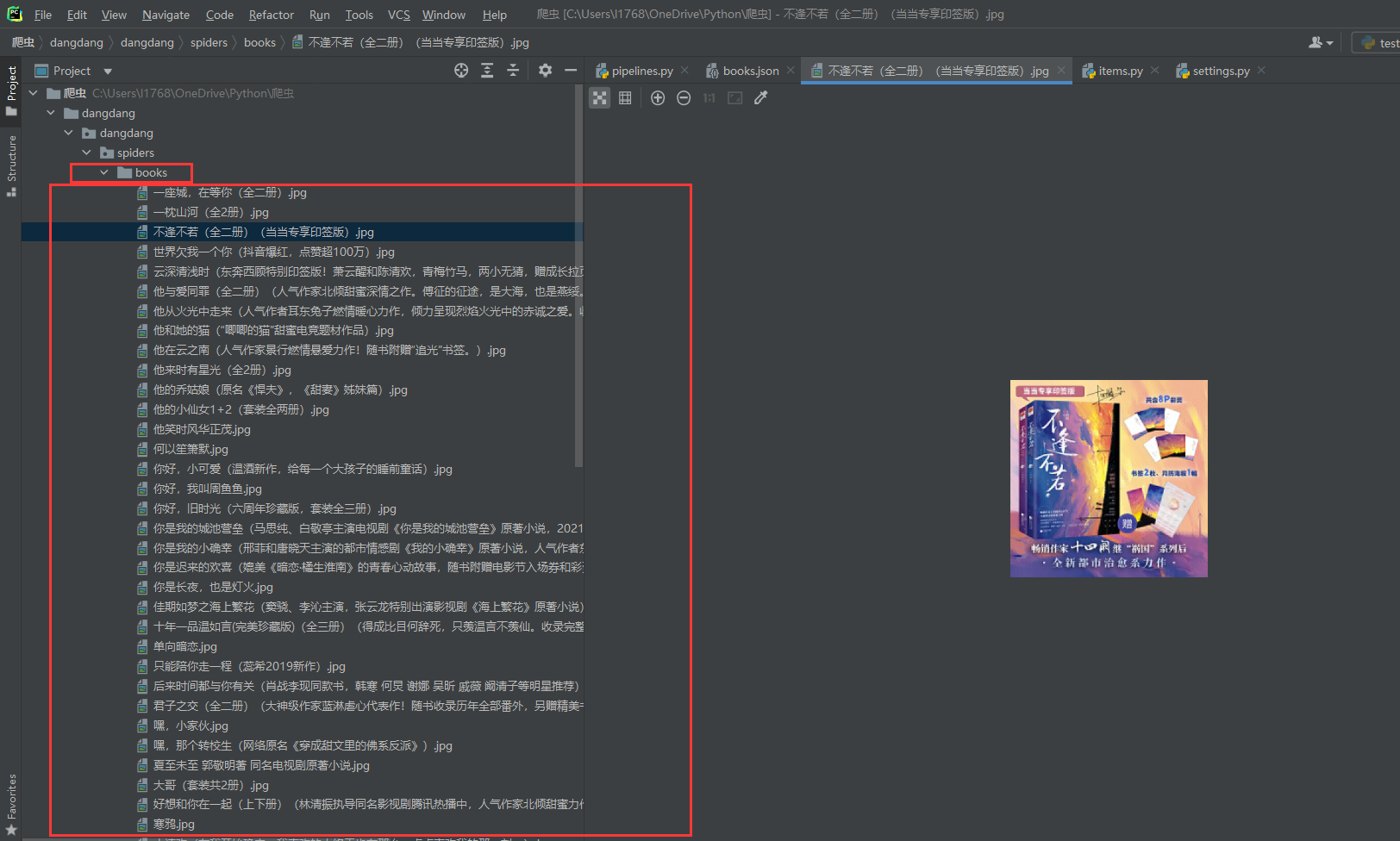
Task: Fit image zoom to window
Action: 734,98
